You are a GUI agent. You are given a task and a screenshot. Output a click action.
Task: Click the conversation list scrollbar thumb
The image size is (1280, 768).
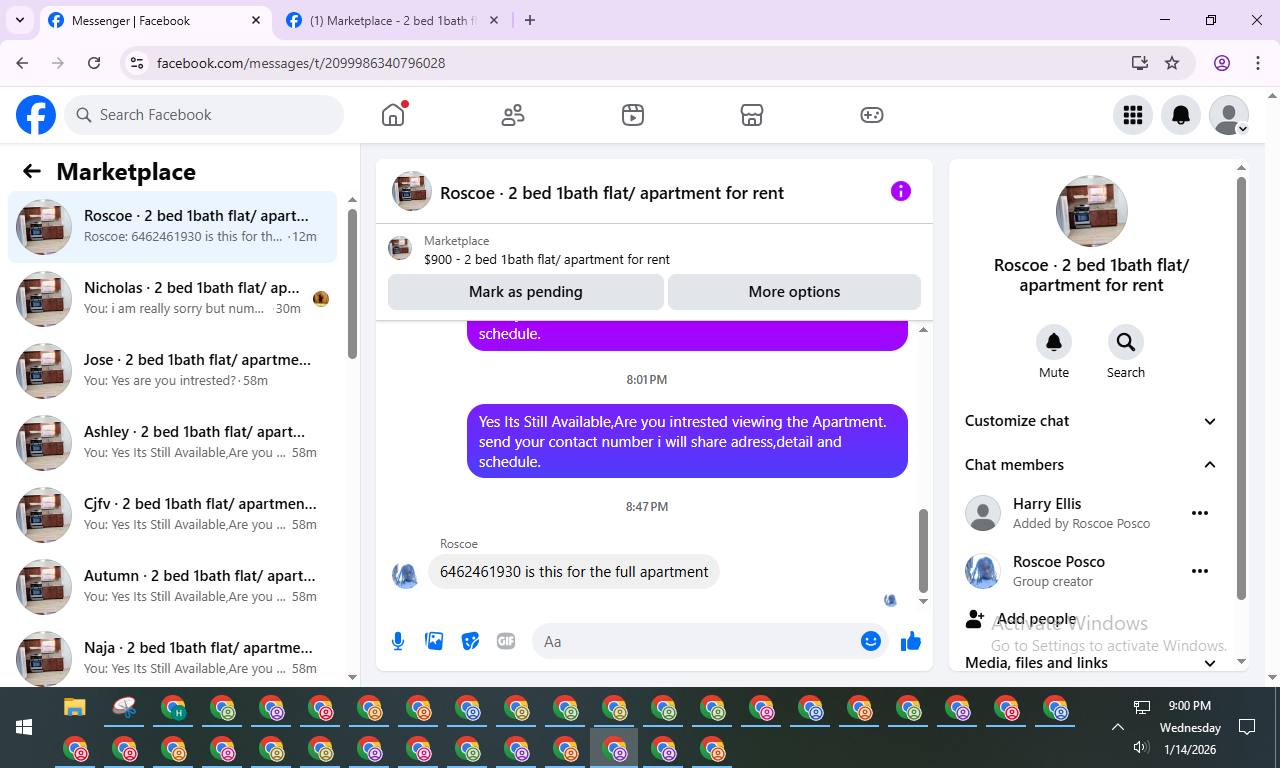[x=352, y=283]
